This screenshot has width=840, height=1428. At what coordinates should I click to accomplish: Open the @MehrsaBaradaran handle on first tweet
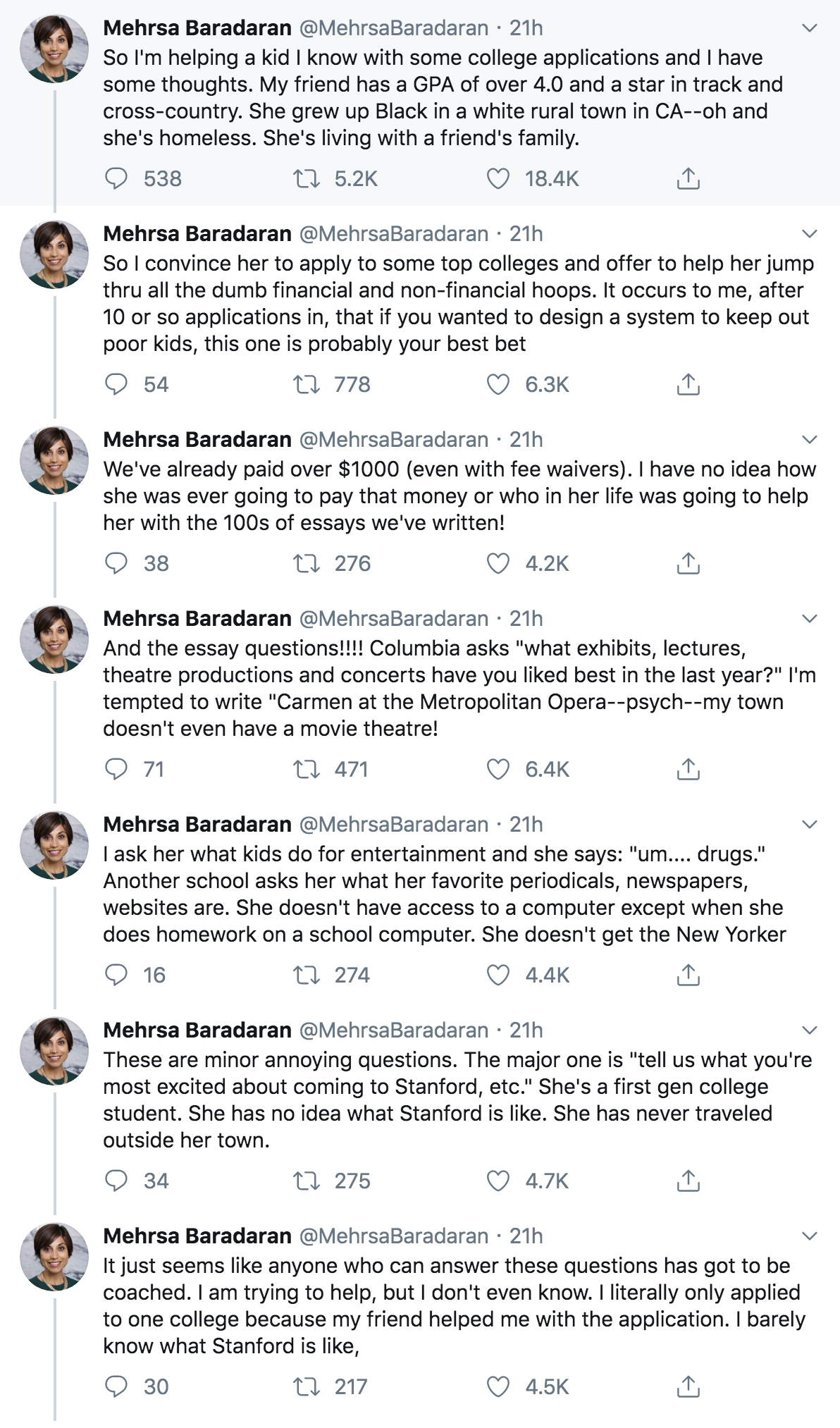[x=394, y=28]
